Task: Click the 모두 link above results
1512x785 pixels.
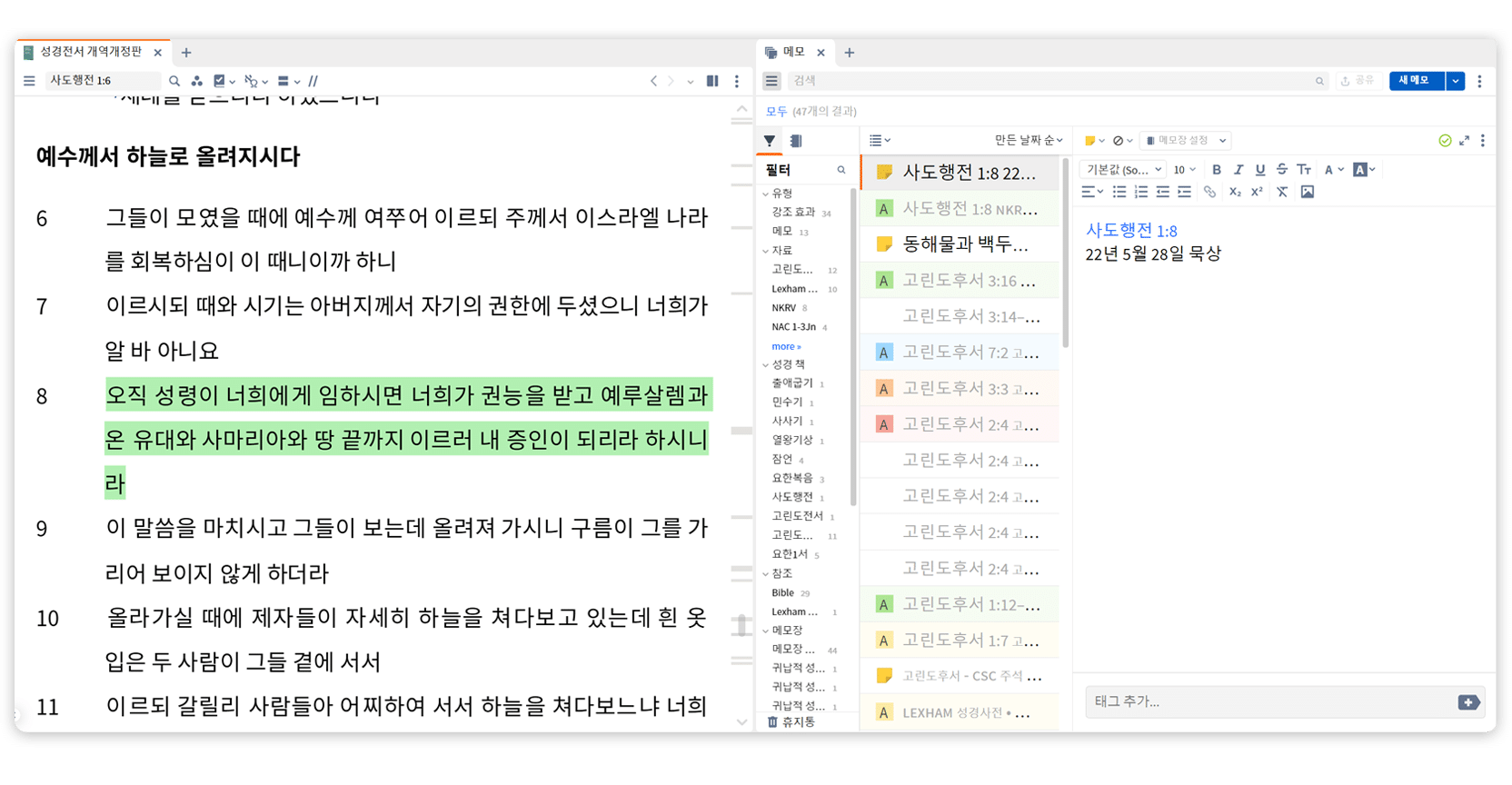Action: click(x=776, y=111)
